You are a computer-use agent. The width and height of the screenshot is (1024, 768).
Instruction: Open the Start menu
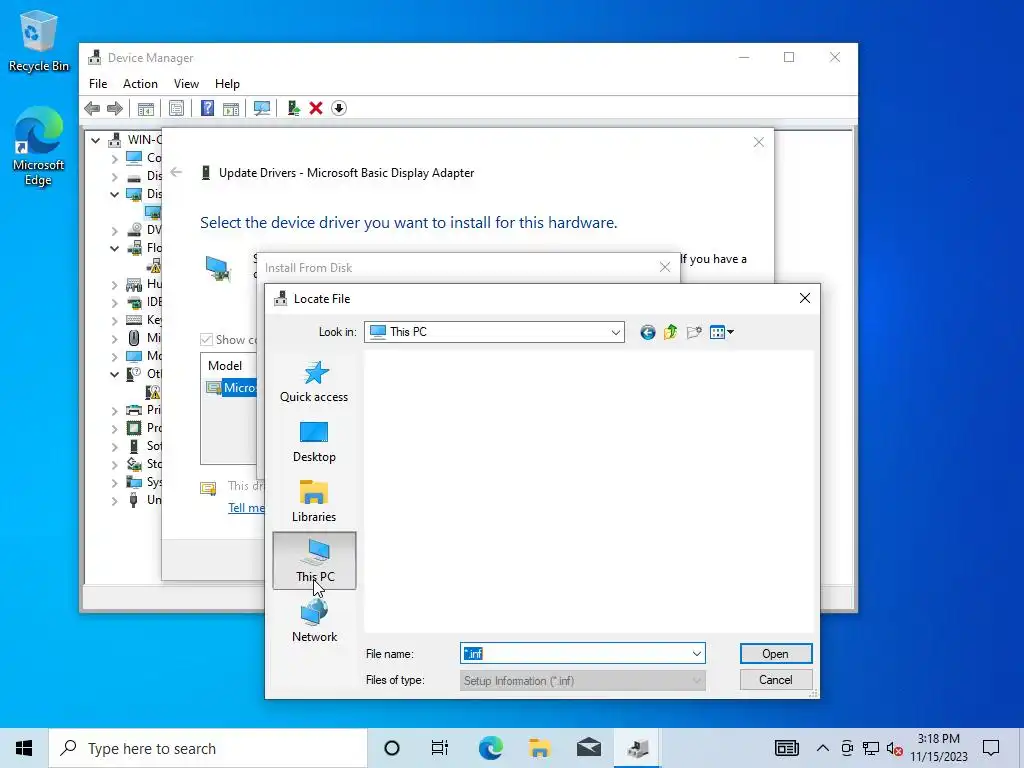coord(24,748)
